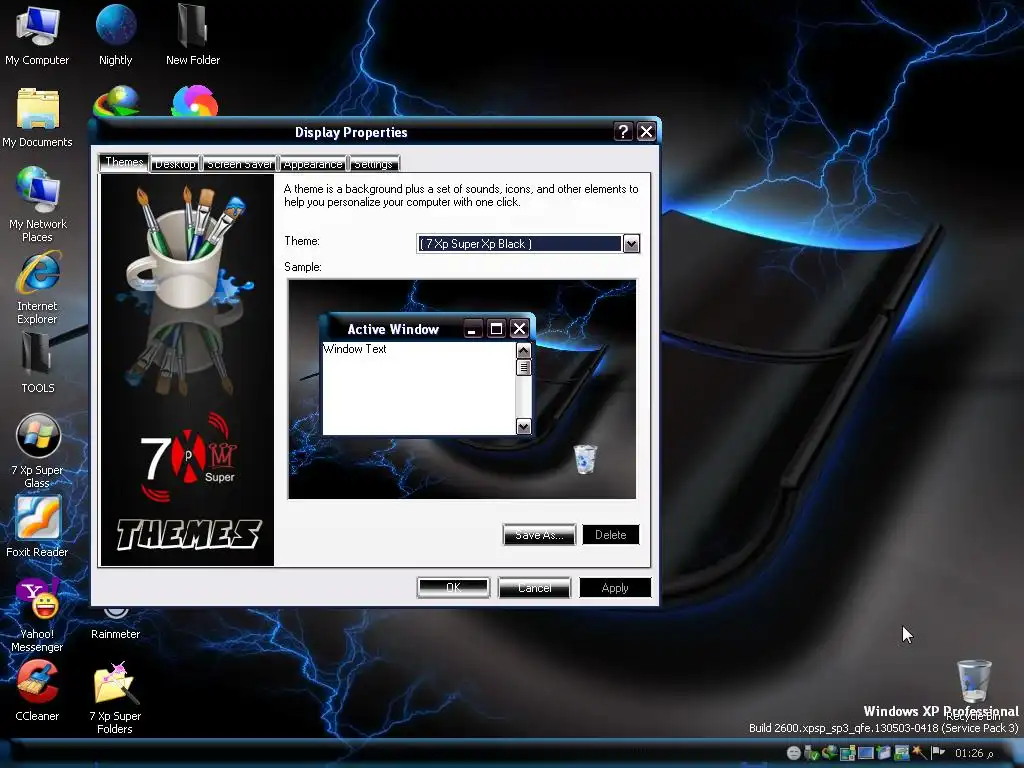Select the New Folder desktop icon

[x=193, y=35]
